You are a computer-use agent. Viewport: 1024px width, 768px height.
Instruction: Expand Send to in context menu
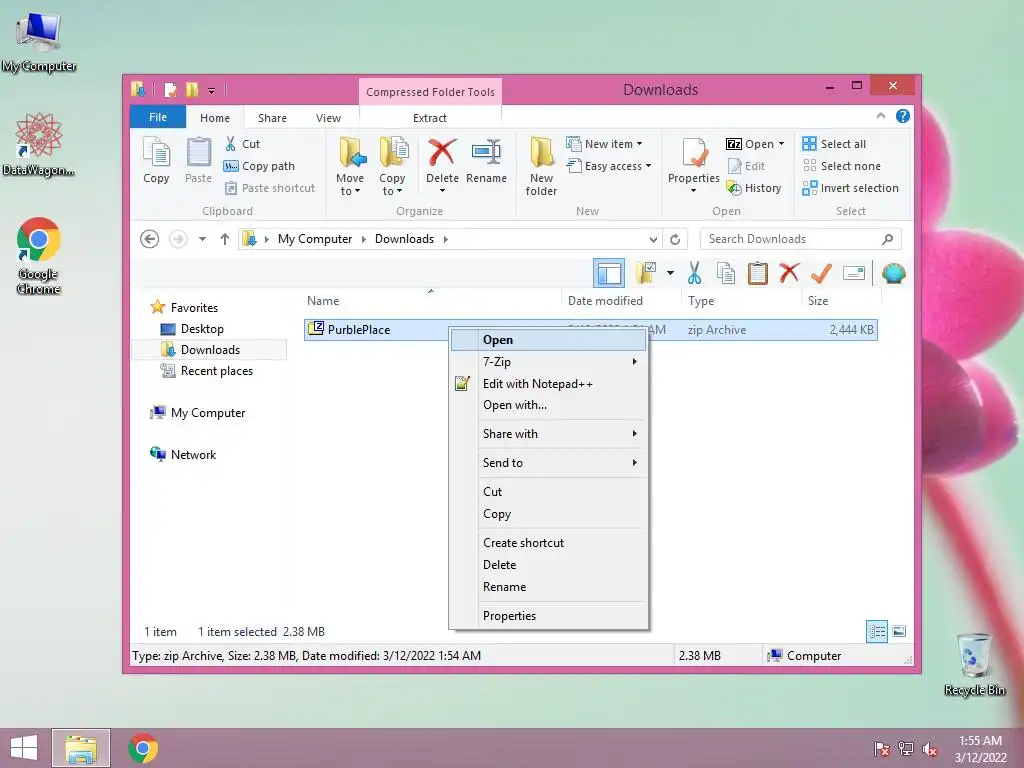549,463
